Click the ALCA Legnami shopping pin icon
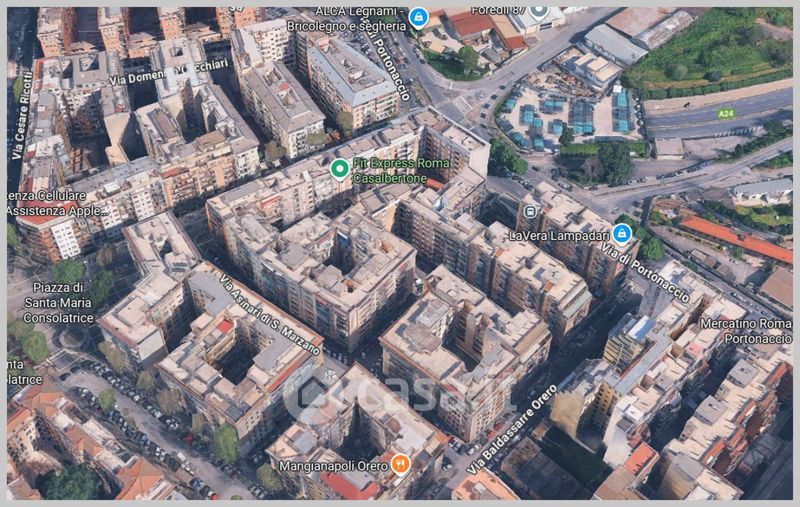 tap(418, 17)
